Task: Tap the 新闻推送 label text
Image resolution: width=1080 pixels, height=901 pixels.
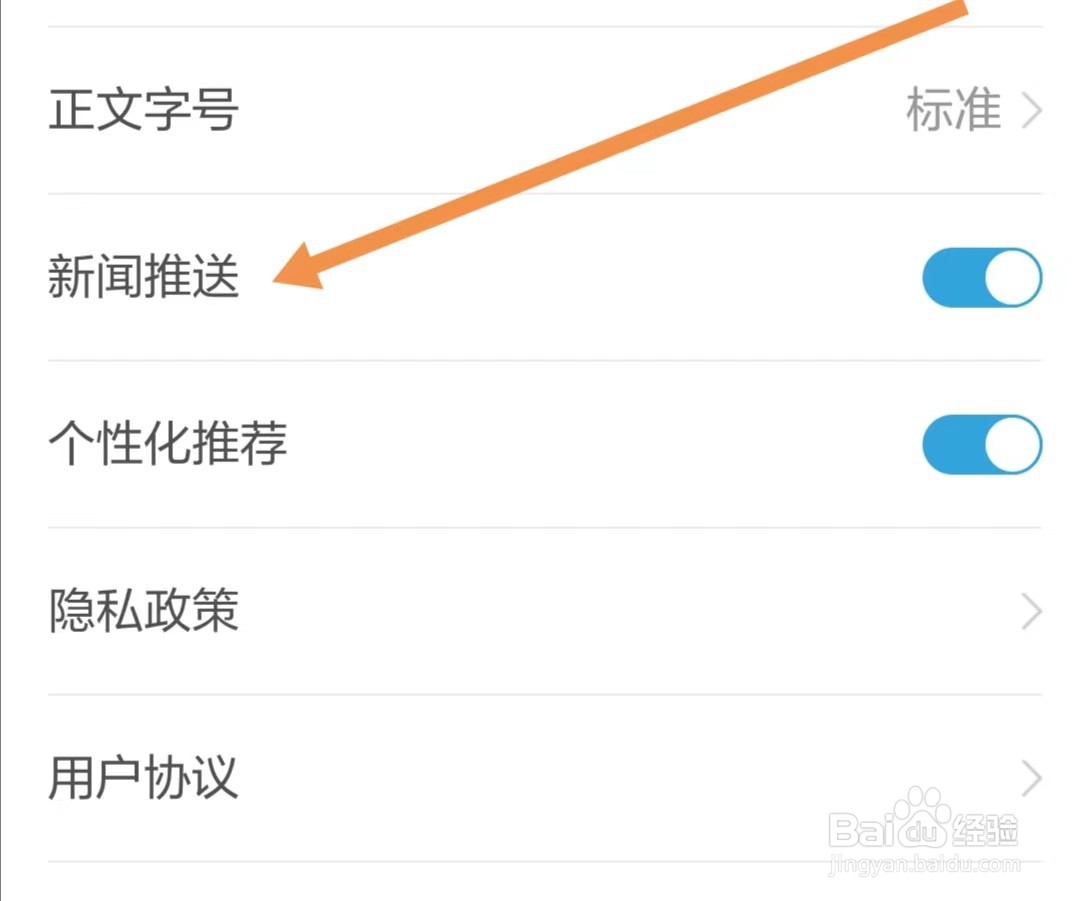Action: (144, 276)
